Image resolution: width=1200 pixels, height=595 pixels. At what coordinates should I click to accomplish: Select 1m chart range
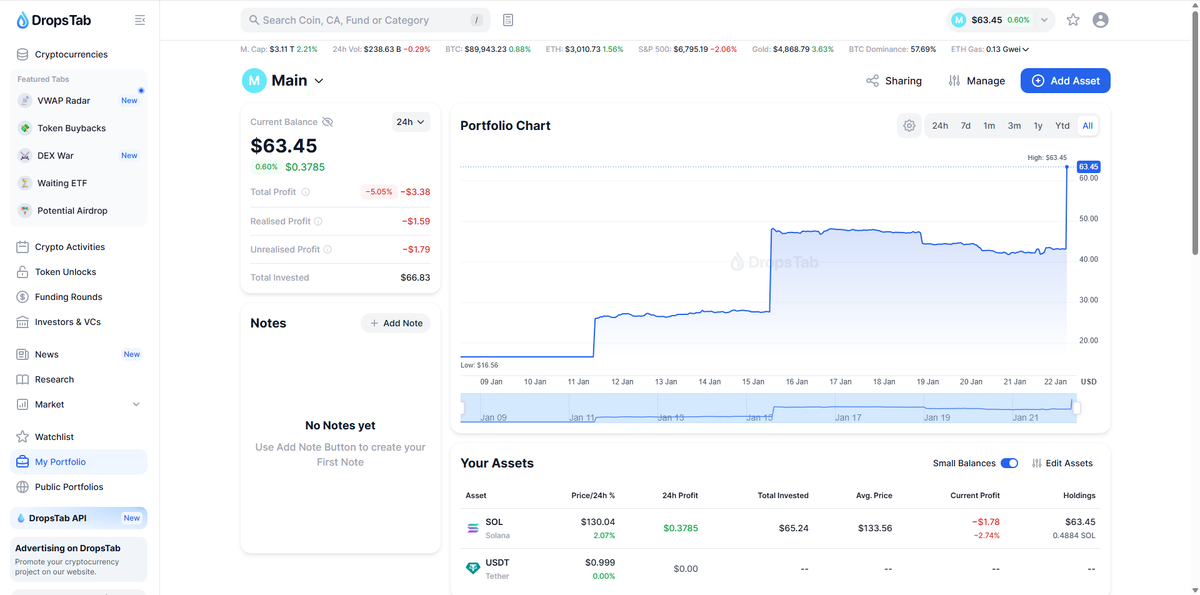pos(989,126)
